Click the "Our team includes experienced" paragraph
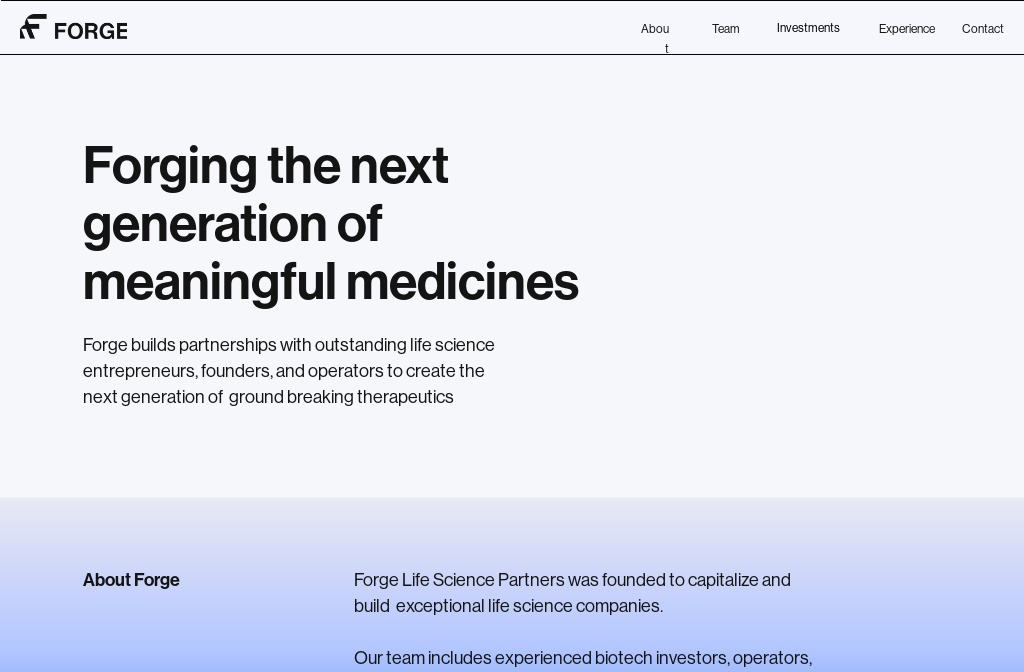The width and height of the screenshot is (1024, 672). [x=582, y=658]
